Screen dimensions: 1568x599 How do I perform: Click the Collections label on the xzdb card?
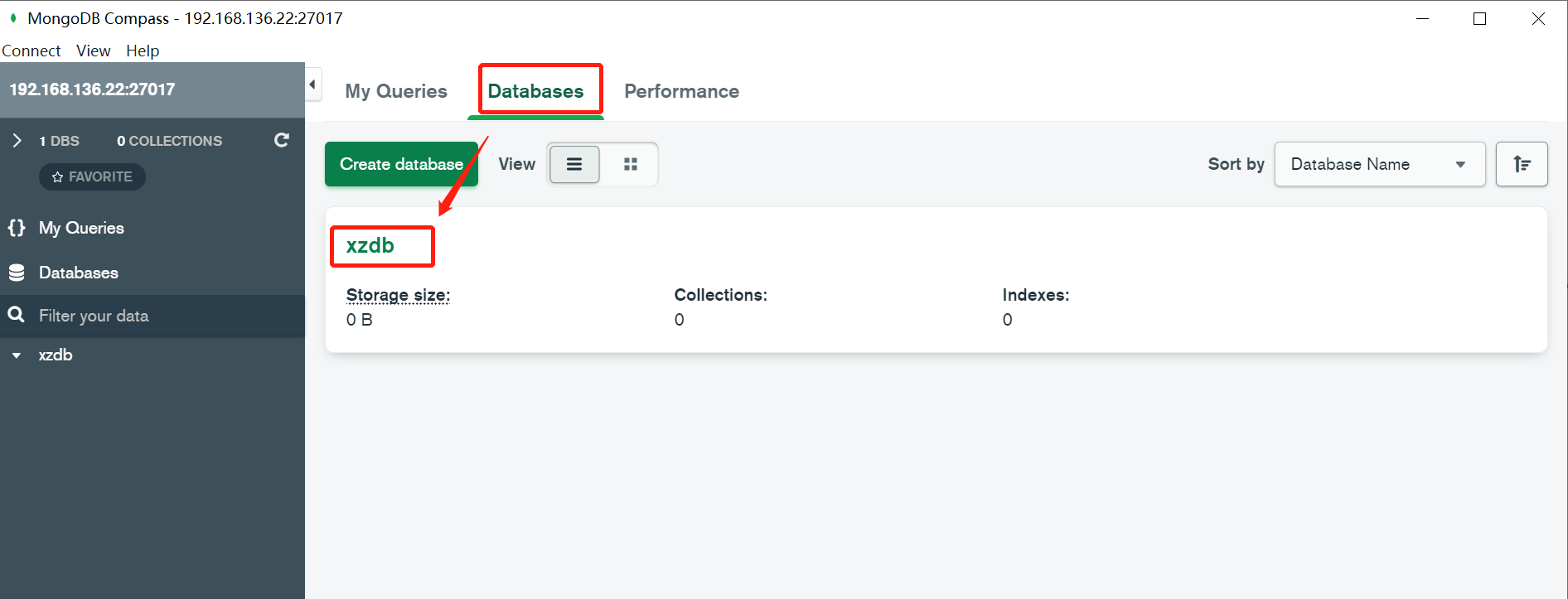(721, 295)
